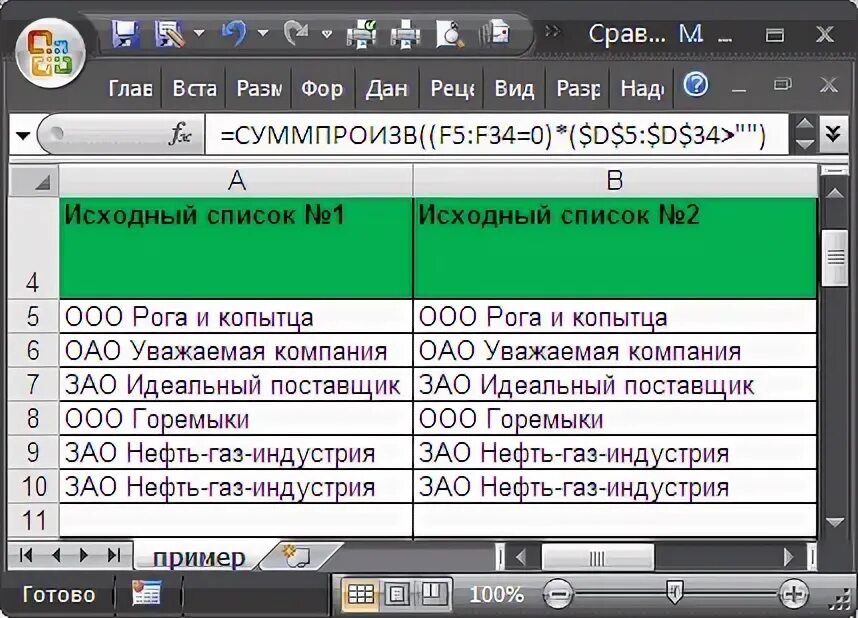Click the Print Preview icon
Image resolution: width=858 pixels, height=618 pixels.
(x=448, y=33)
